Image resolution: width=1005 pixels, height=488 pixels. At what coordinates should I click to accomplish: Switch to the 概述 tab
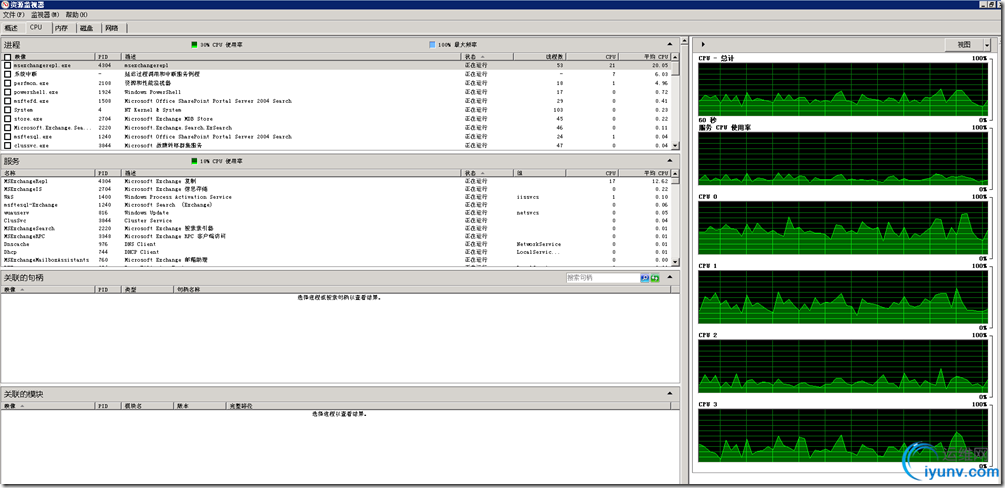click(x=12, y=28)
